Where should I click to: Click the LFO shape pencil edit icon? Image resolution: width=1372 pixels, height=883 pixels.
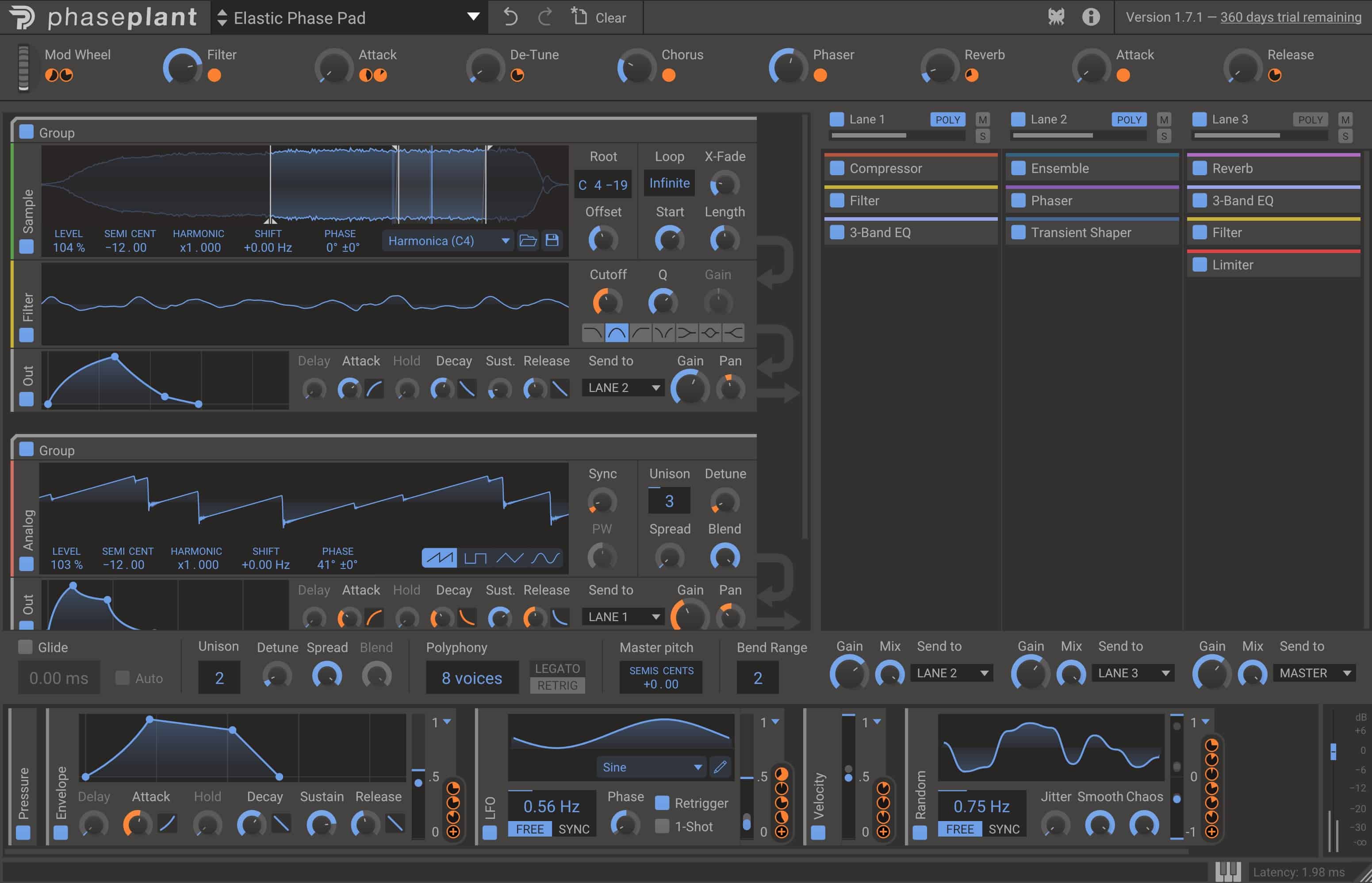720,767
